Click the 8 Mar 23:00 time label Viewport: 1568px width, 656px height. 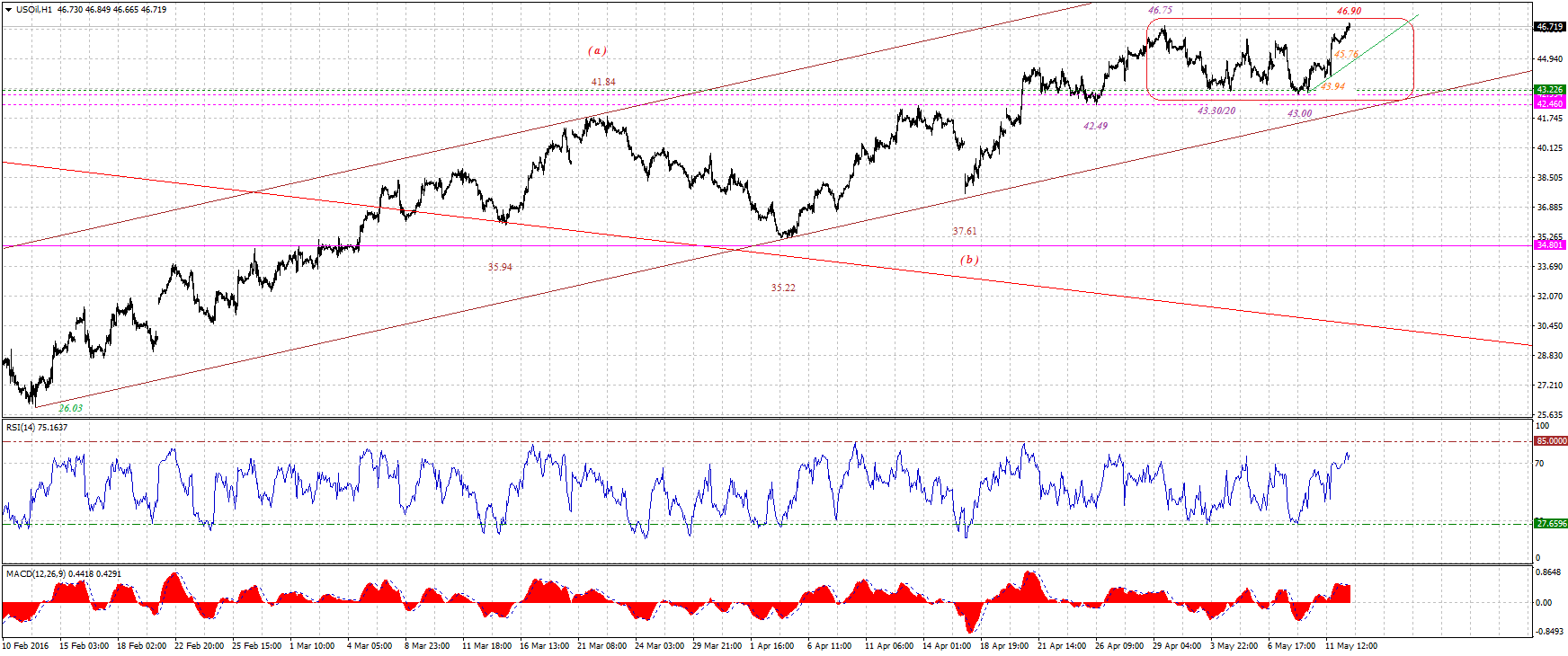(427, 646)
